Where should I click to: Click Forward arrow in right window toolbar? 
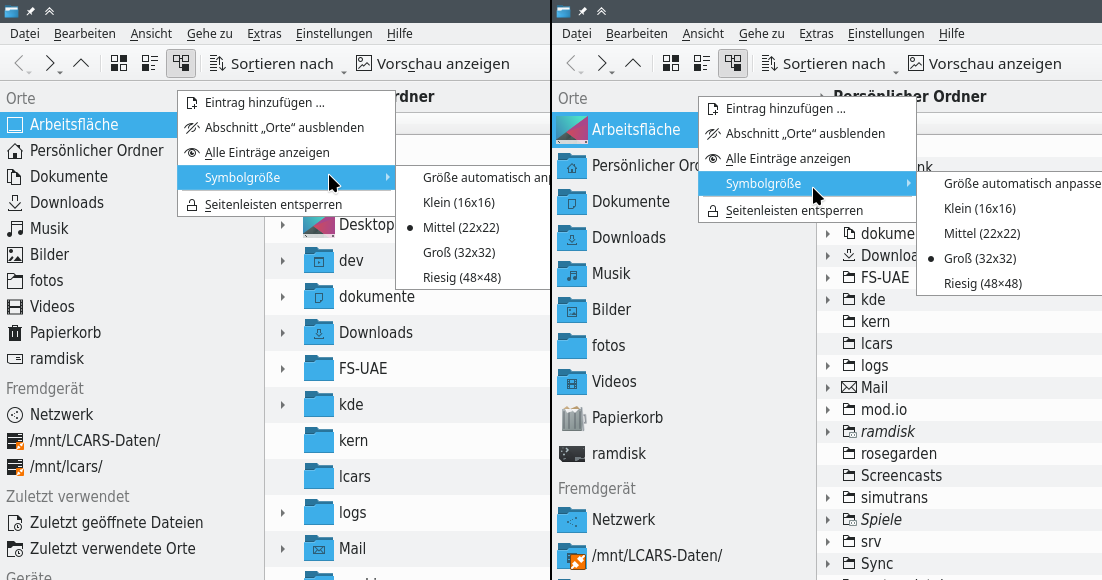603,64
